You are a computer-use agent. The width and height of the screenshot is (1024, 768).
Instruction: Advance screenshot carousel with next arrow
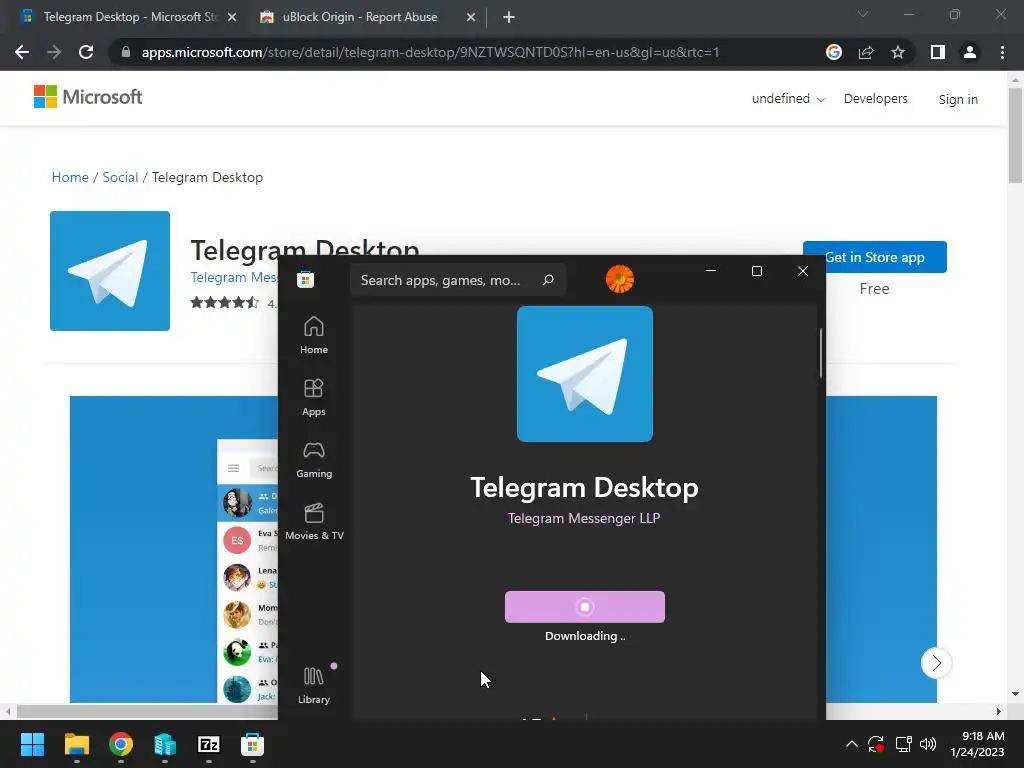click(x=936, y=663)
